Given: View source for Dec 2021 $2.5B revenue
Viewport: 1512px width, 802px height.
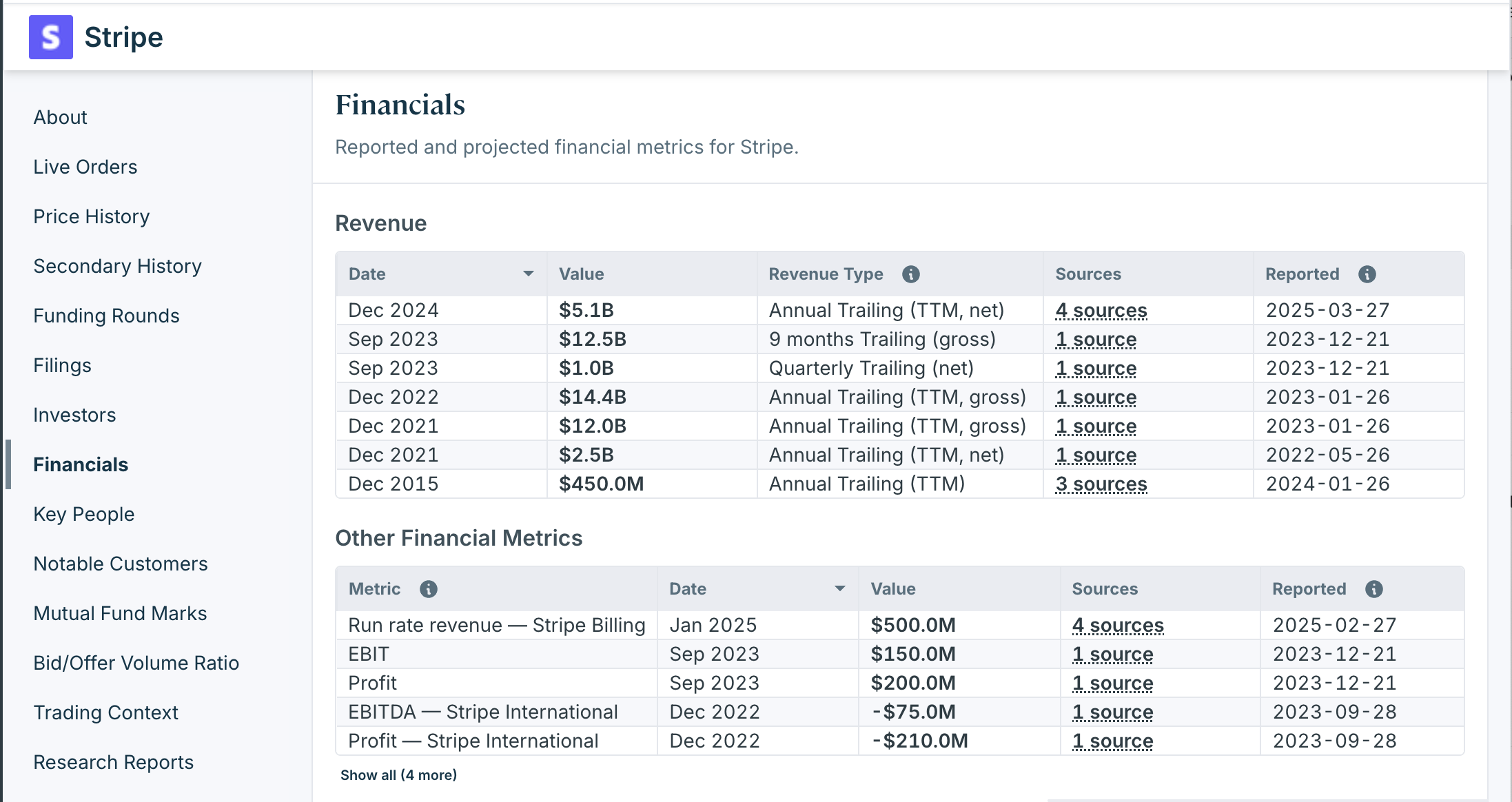Looking at the screenshot, I should (x=1096, y=455).
